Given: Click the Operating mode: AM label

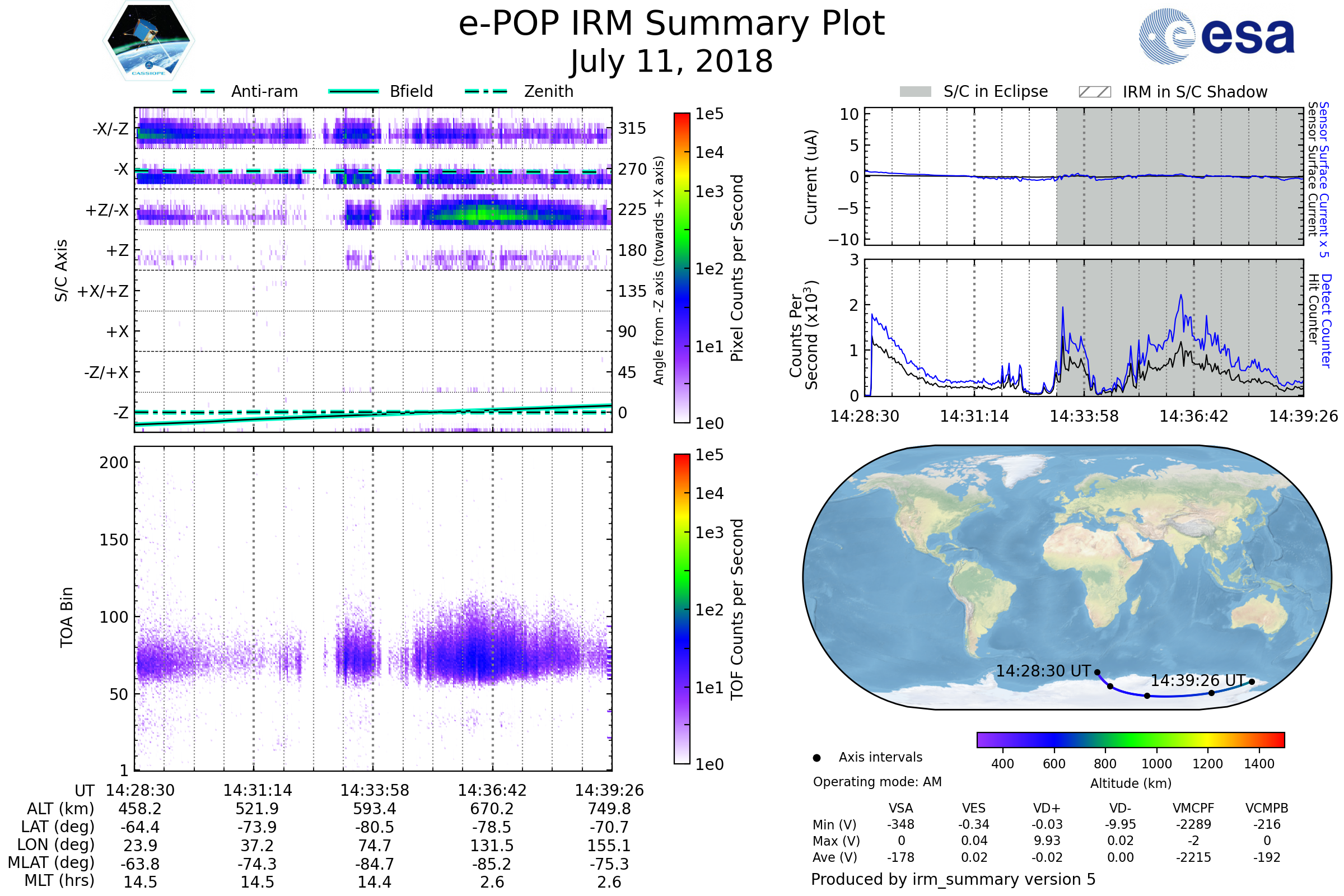Looking at the screenshot, I should [877, 782].
